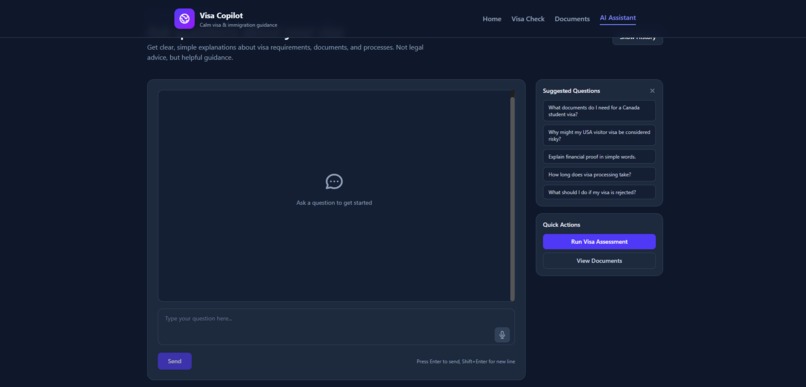Click the Visa Copilot title text
Viewport: 806px width, 387px height.
pyautogui.click(x=221, y=15)
